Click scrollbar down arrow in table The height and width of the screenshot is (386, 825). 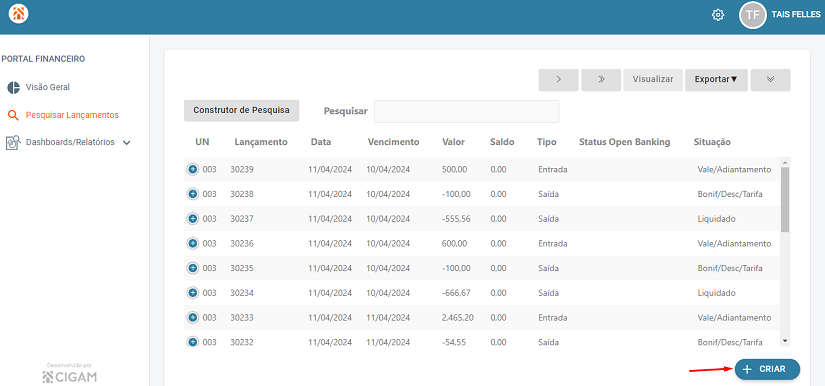click(x=786, y=341)
